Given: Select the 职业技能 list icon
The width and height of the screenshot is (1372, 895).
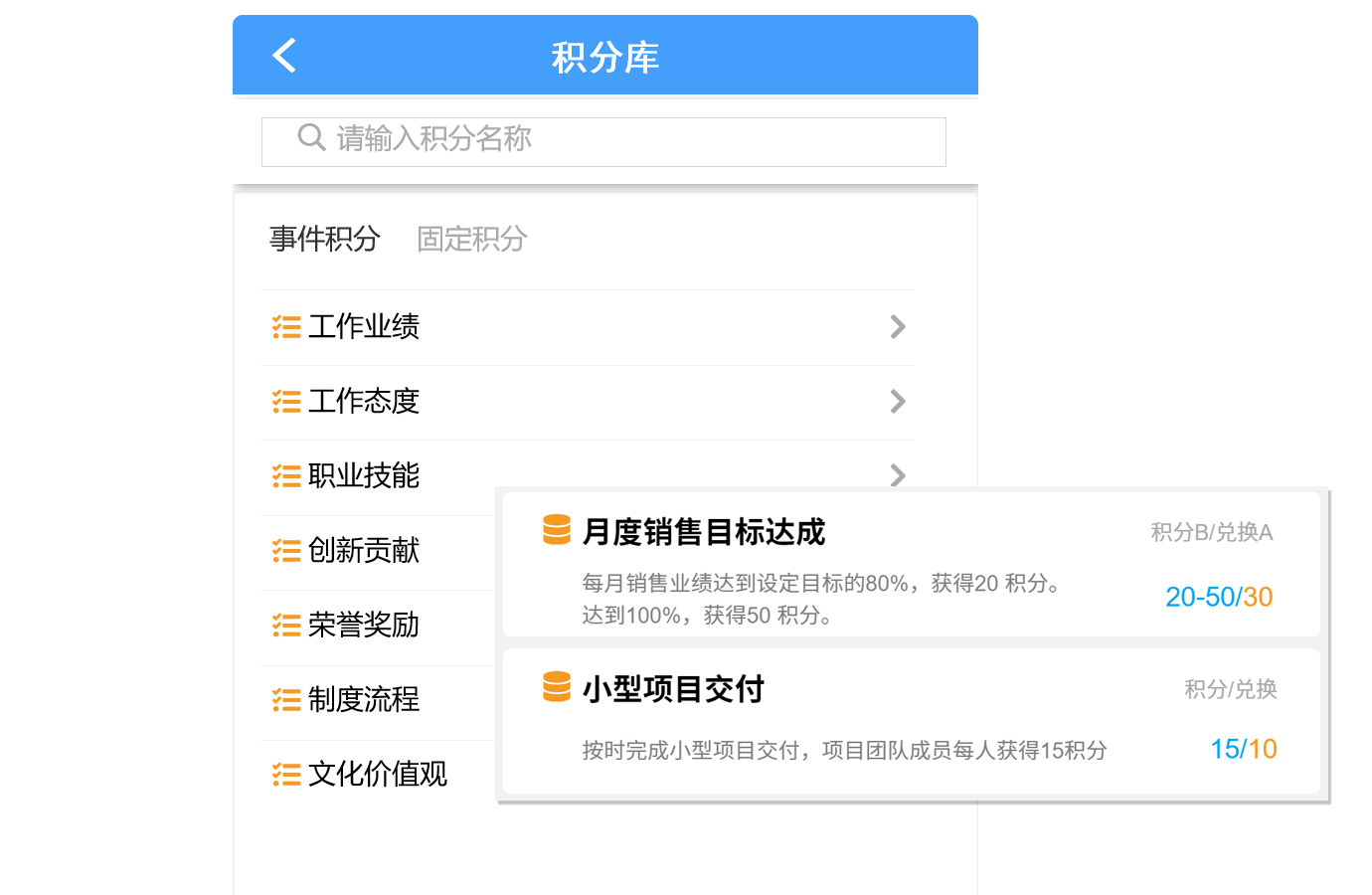Looking at the screenshot, I should (x=284, y=475).
